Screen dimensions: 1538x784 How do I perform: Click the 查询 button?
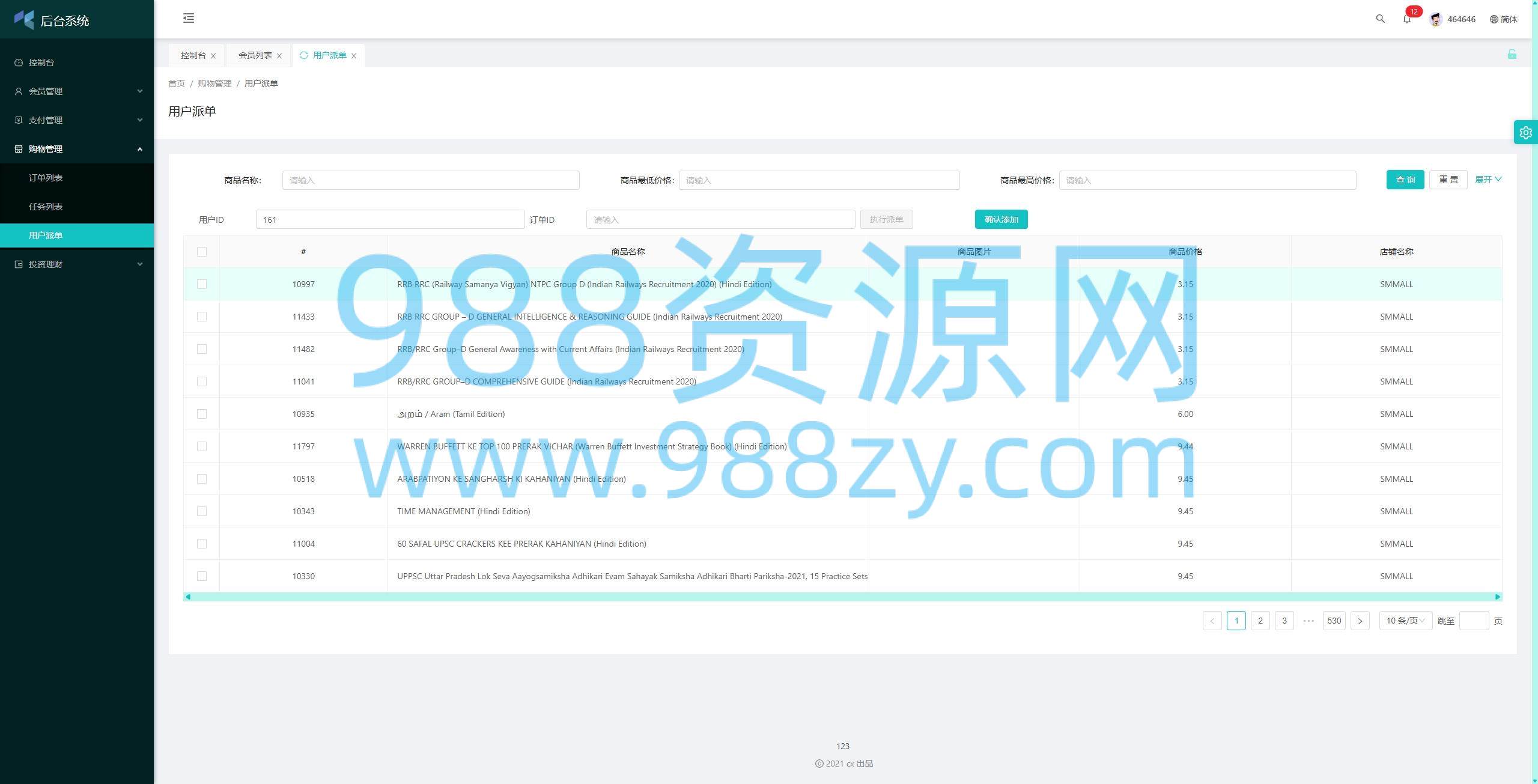1405,180
